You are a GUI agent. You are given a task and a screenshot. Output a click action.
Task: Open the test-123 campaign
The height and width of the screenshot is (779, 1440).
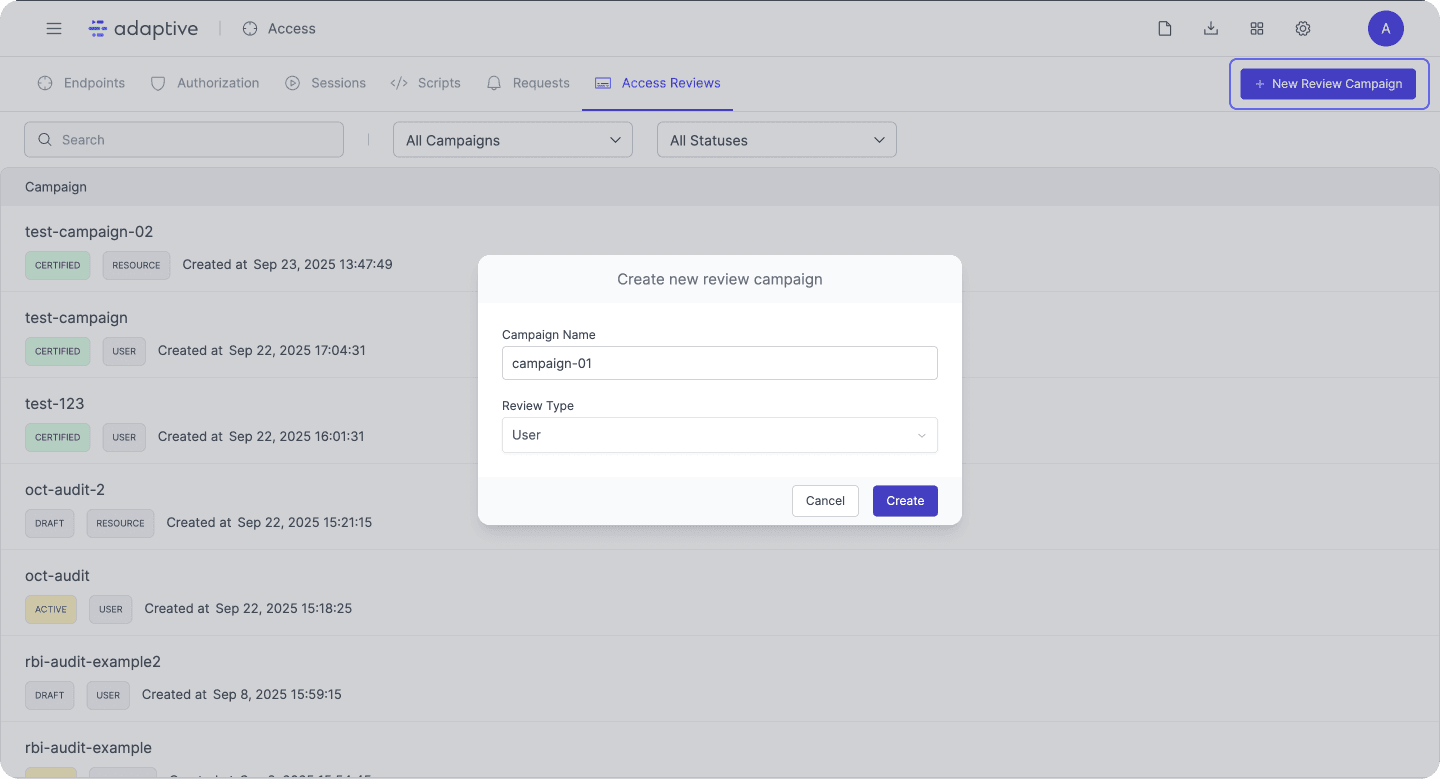55,404
